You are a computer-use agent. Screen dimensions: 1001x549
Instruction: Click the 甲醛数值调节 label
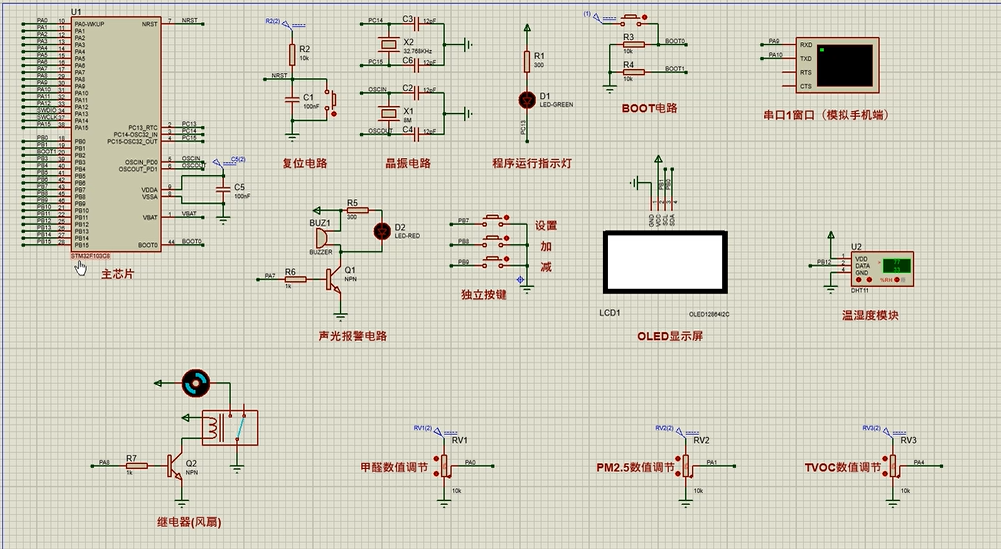pos(394,467)
